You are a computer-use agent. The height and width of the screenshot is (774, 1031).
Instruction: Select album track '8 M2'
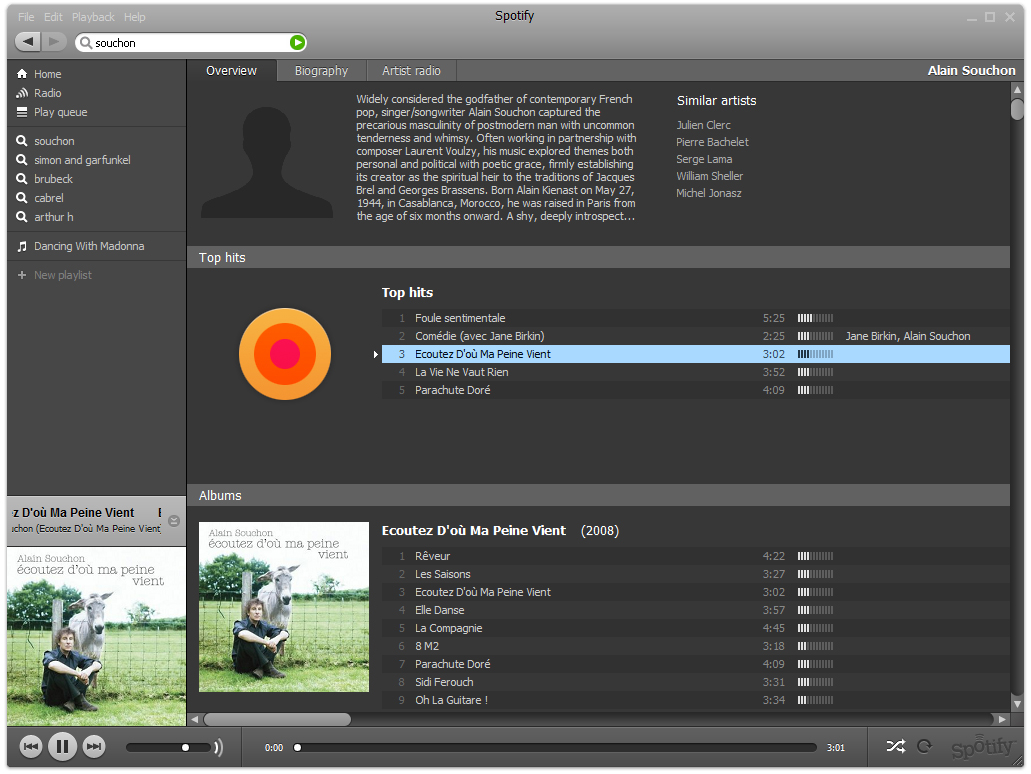click(x=696, y=646)
